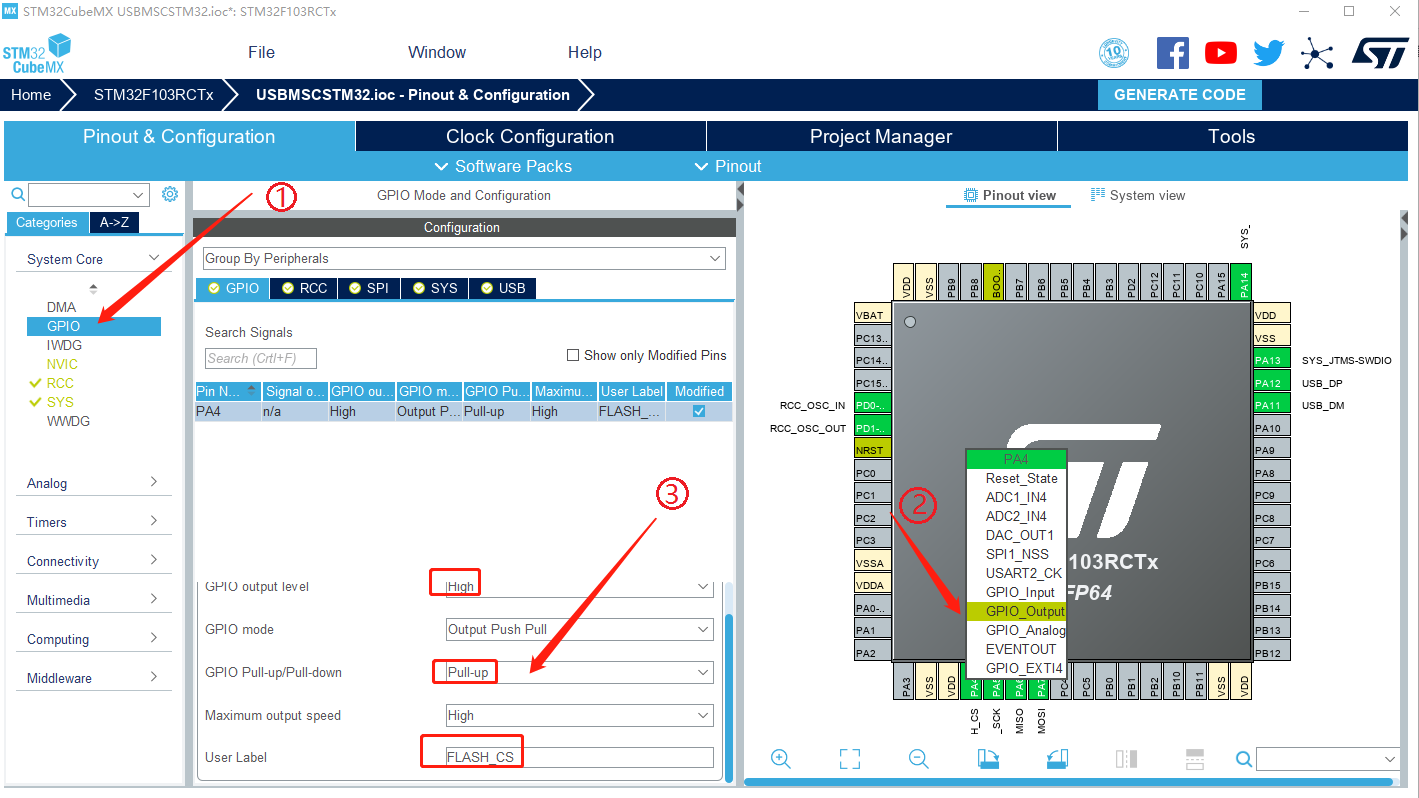Open the GPIO output level dropdown

580,587
